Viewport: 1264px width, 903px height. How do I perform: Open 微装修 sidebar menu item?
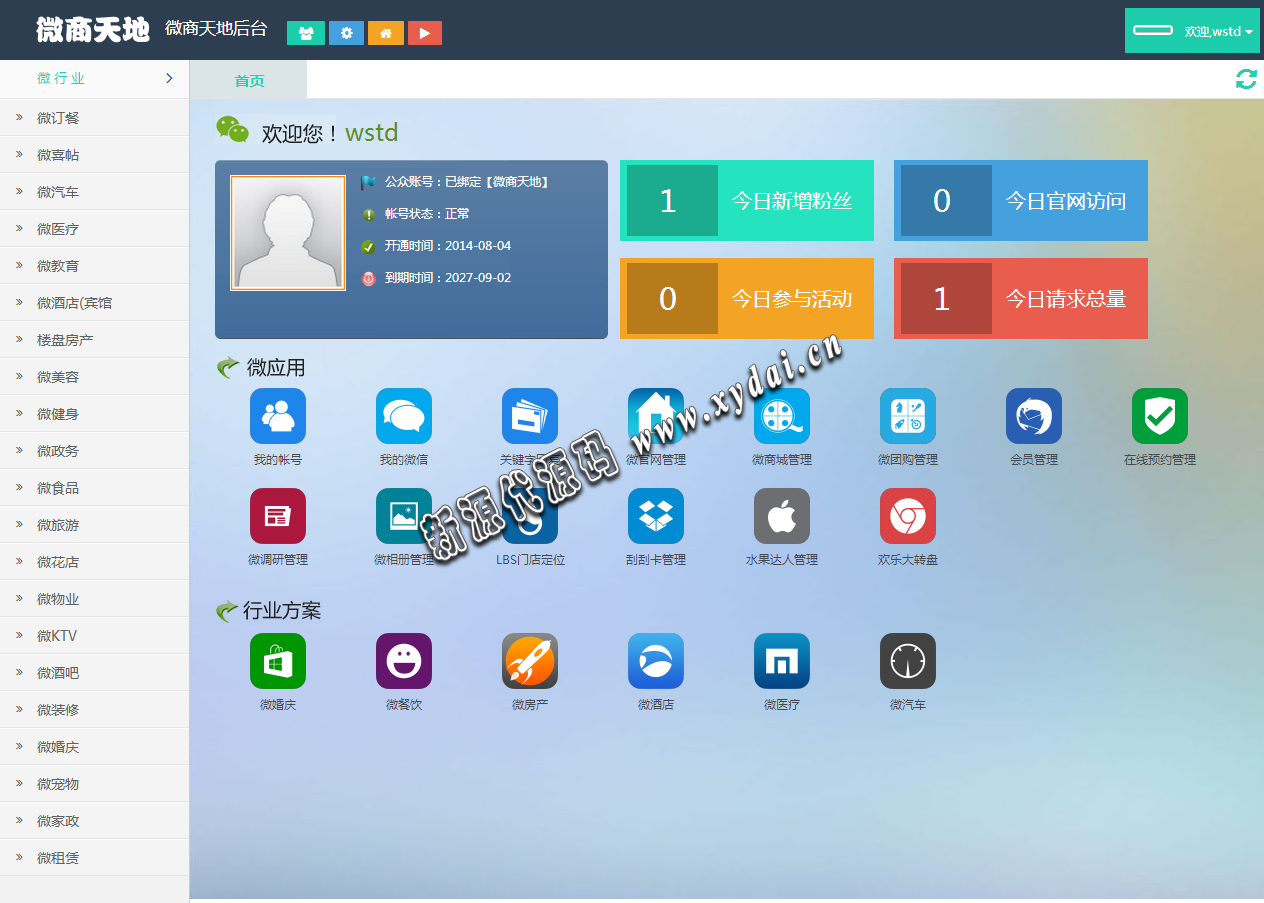pos(94,709)
